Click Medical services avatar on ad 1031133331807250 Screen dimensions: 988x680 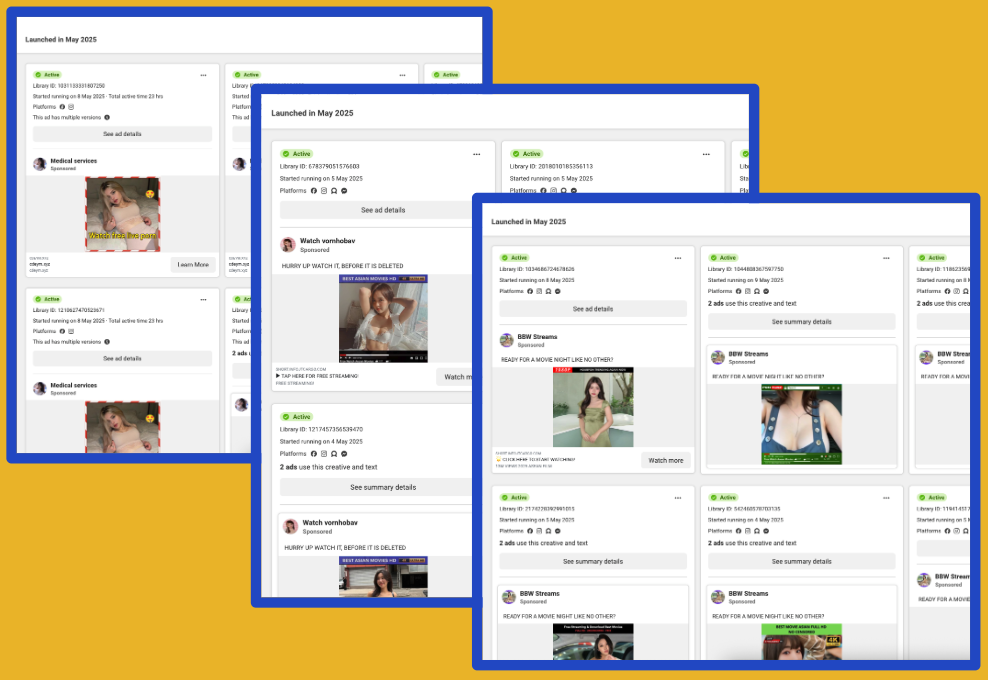(x=40, y=164)
